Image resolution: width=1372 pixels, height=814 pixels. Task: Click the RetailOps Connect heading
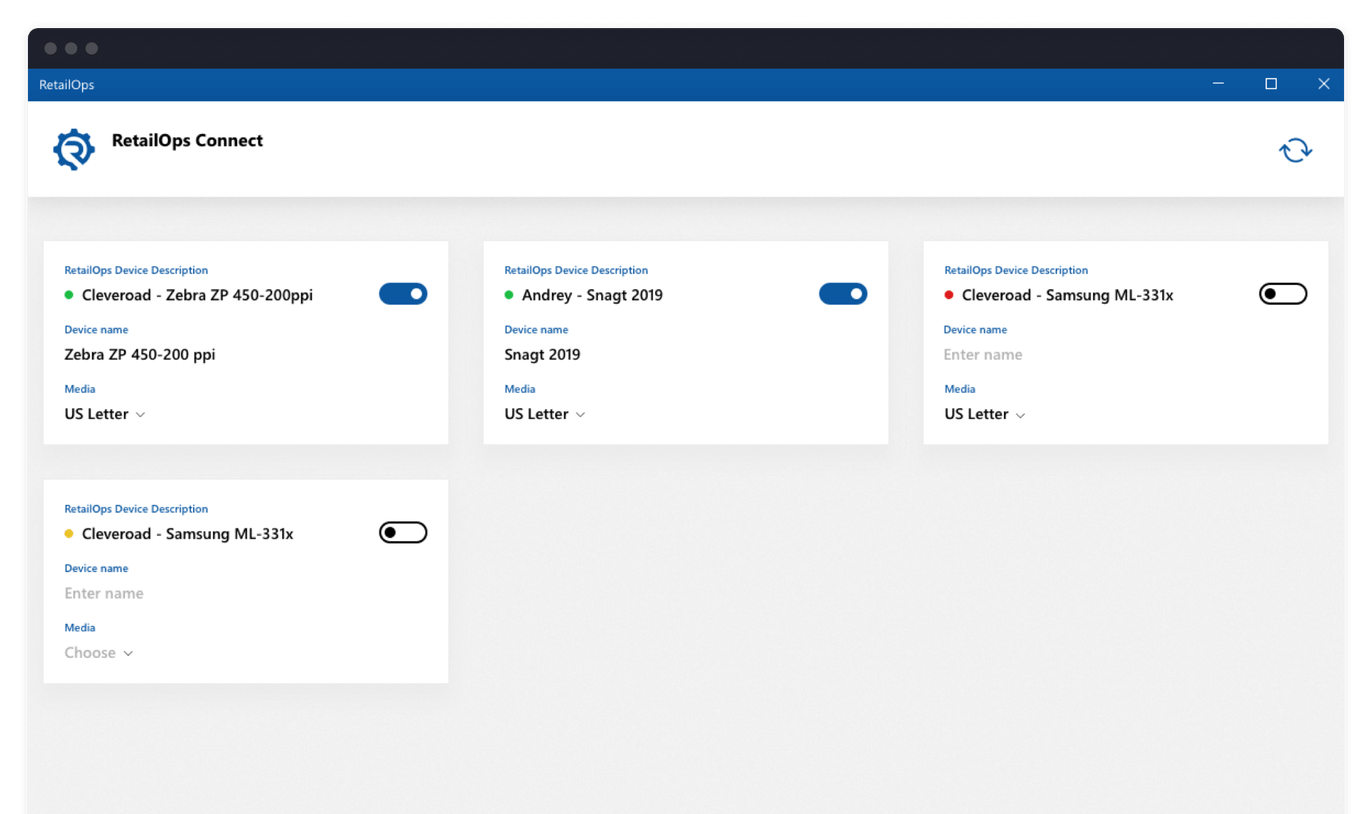(x=187, y=140)
